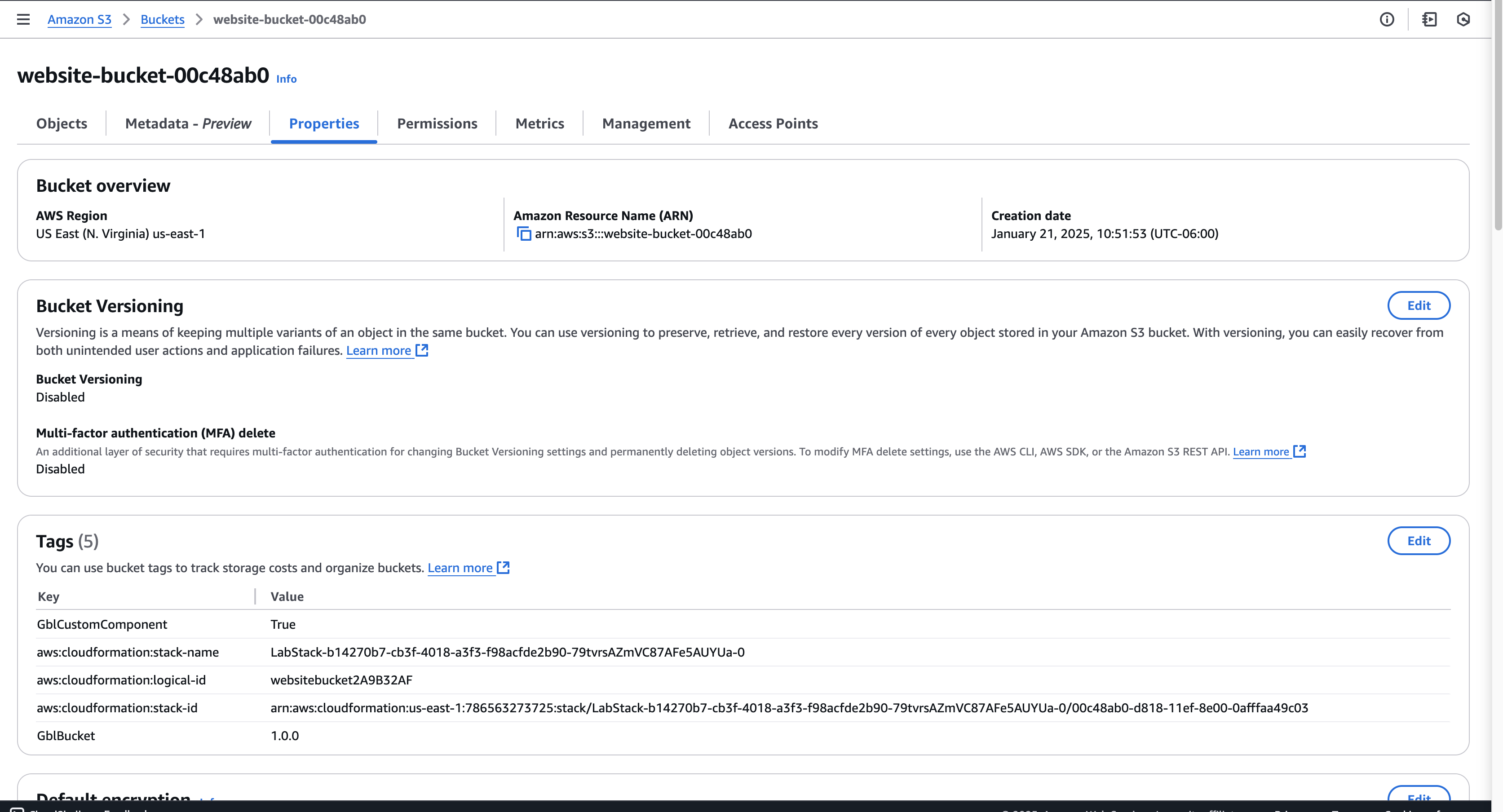Select the aws:cloudformation:stack-name tag key
Viewport: 1503px width, 812px height.
click(x=128, y=652)
